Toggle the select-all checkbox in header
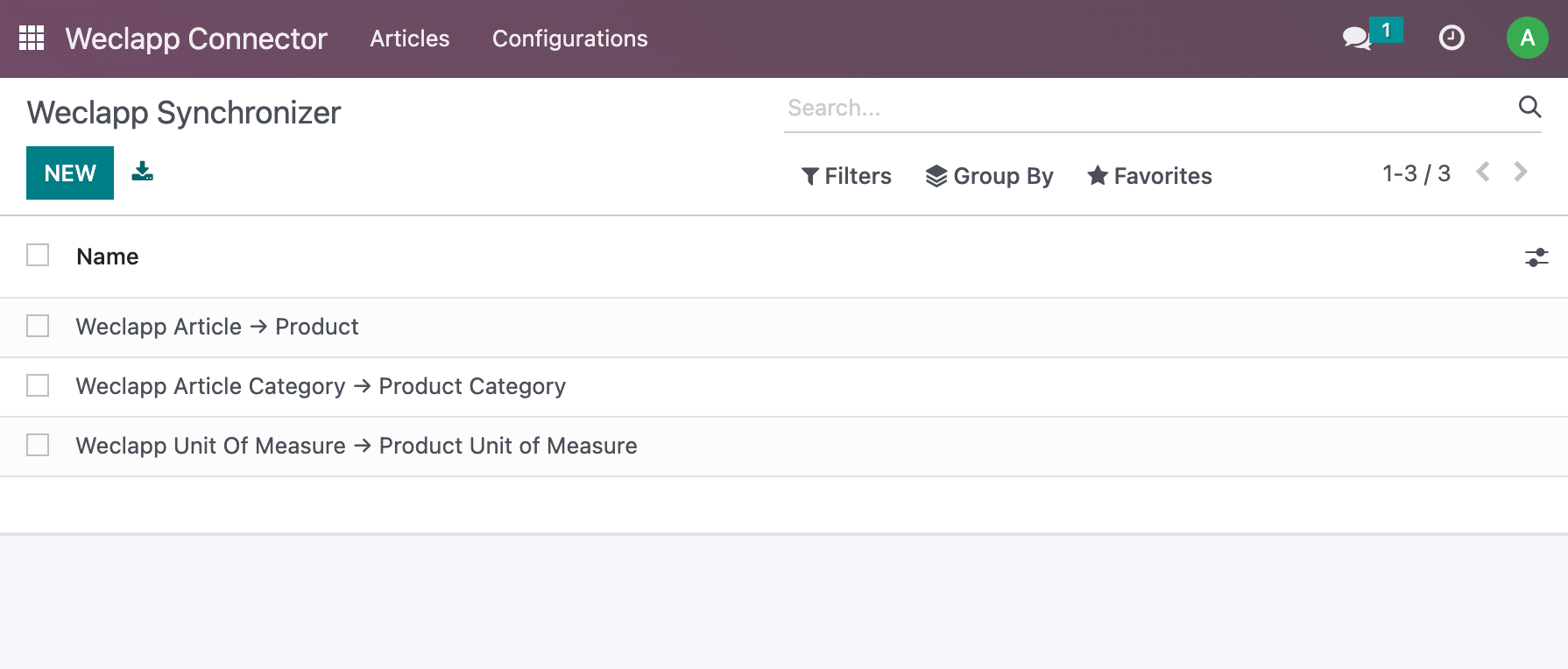 38,255
